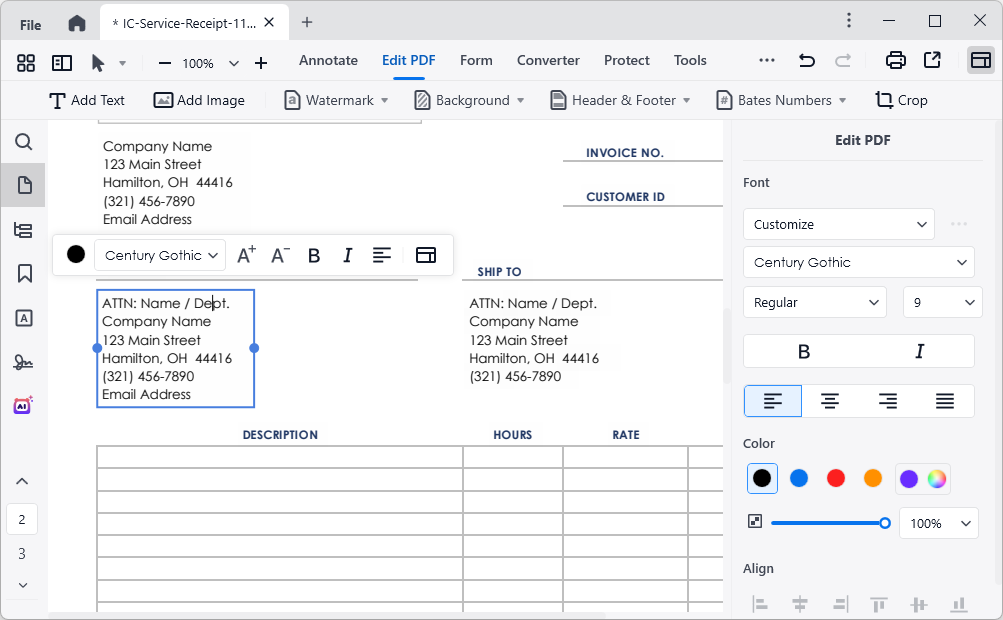Switch to the Converter tab
This screenshot has width=1003, height=620.
click(548, 61)
